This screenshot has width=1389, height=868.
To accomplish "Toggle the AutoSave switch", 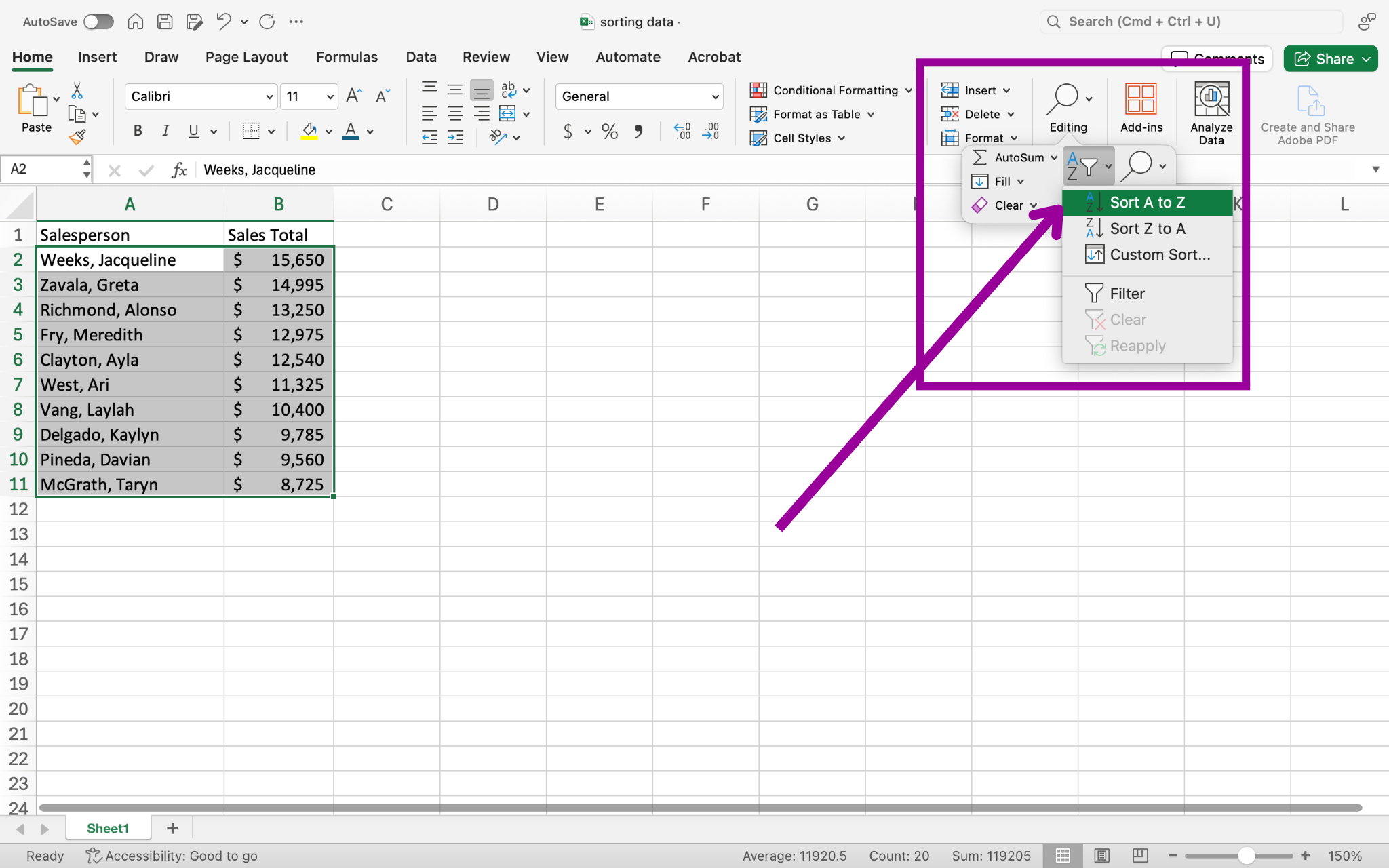I will [98, 22].
